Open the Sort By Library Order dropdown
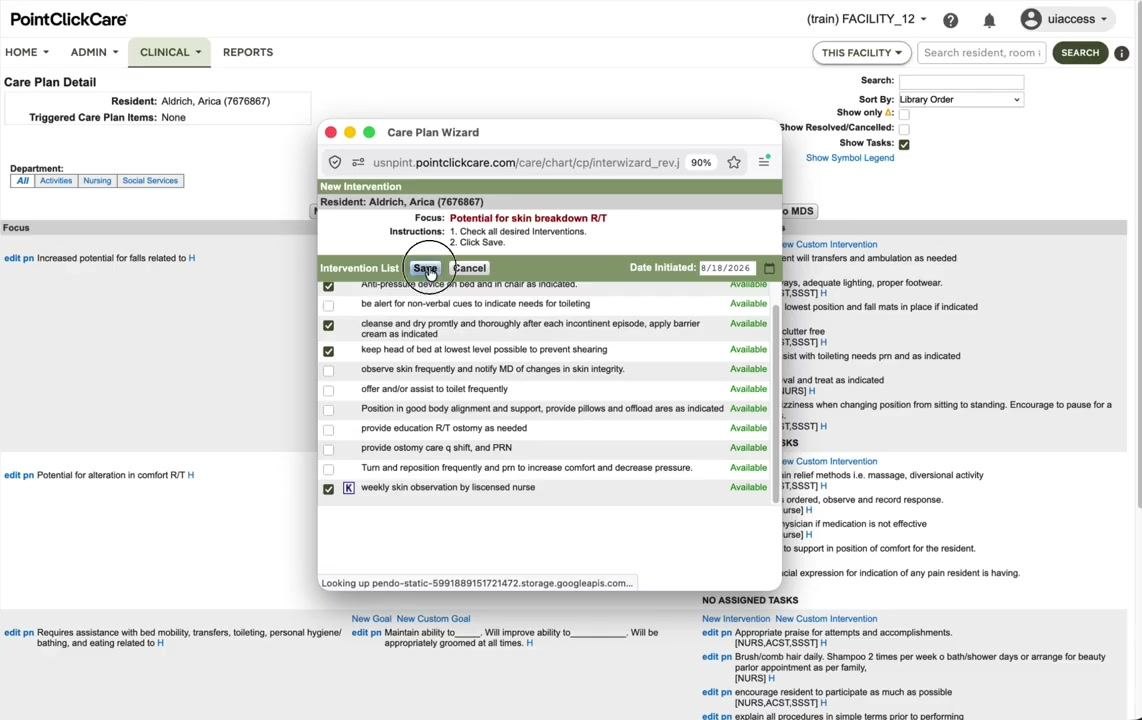Screen dimensions: 1142x720 pyautogui.click(x=960, y=100)
